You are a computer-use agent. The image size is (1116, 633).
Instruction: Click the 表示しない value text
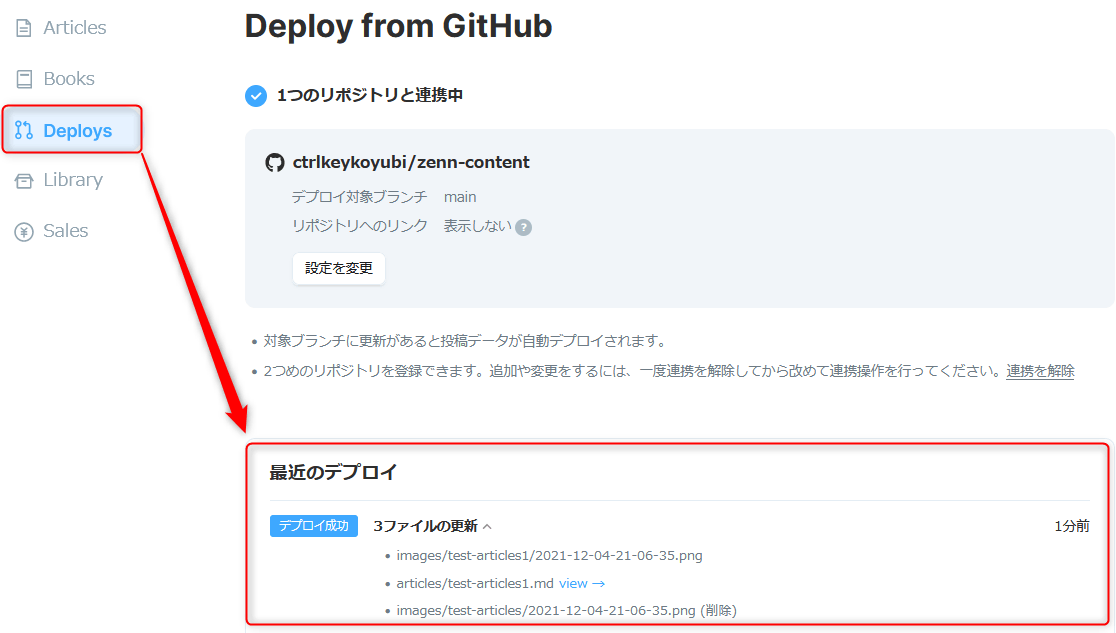(x=478, y=226)
